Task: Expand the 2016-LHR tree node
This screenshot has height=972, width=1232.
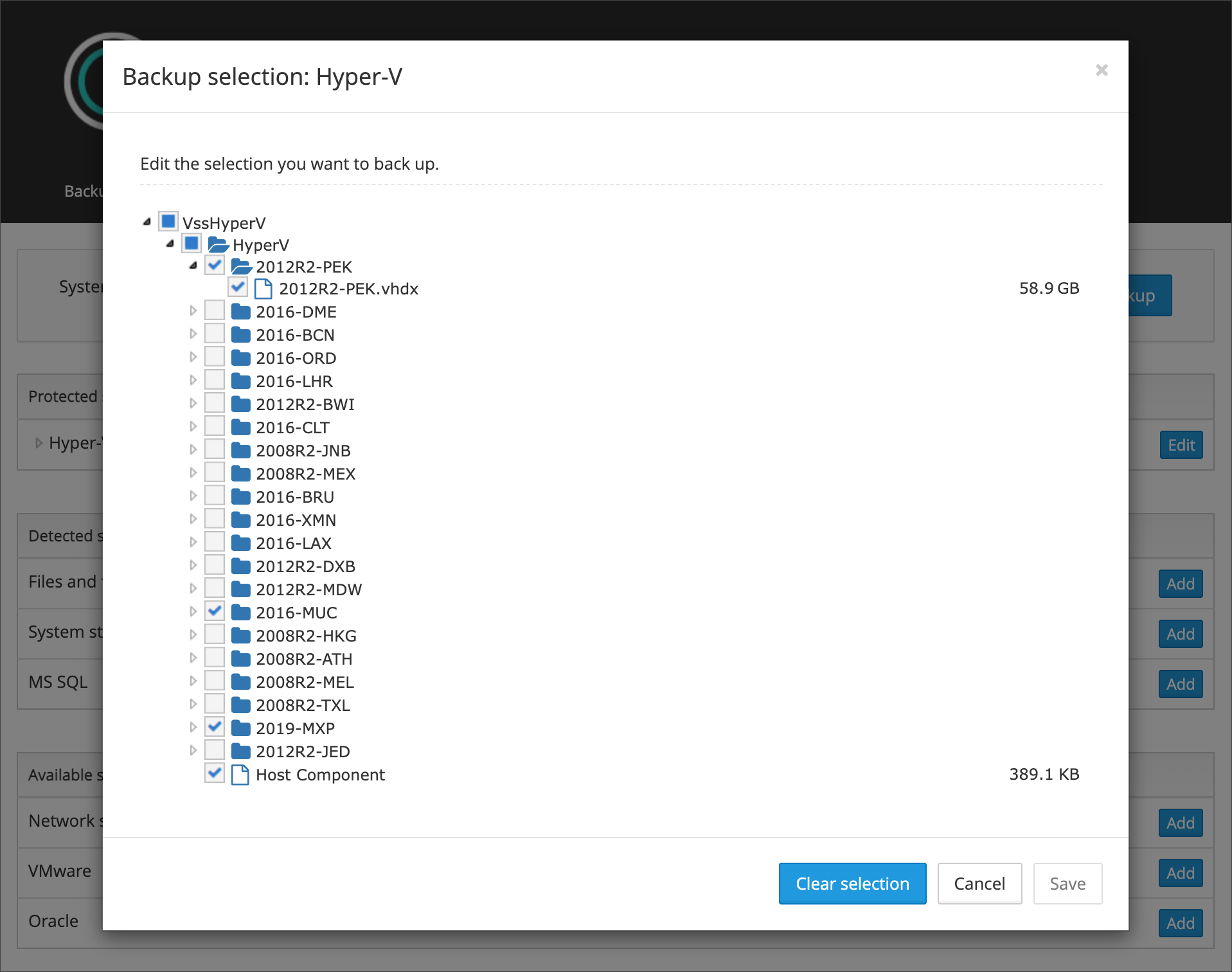Action: 193,380
